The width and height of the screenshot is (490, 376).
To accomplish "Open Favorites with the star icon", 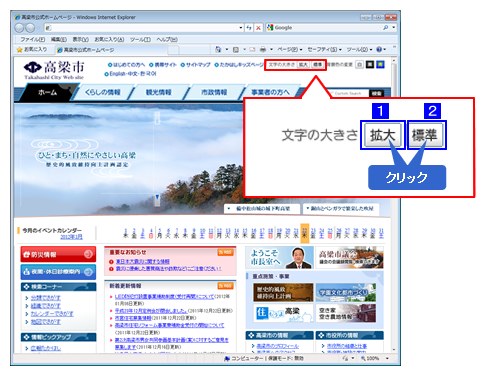I will pos(20,49).
